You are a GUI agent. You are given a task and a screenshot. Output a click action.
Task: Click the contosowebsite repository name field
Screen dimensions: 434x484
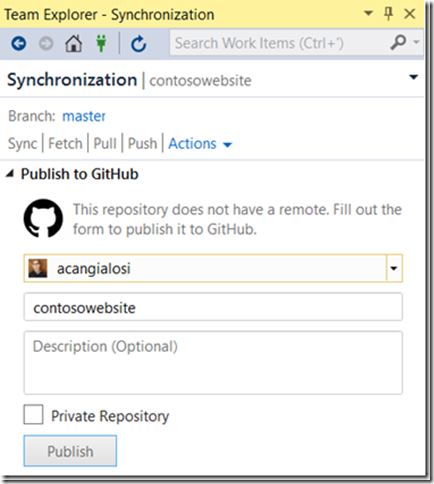(213, 307)
